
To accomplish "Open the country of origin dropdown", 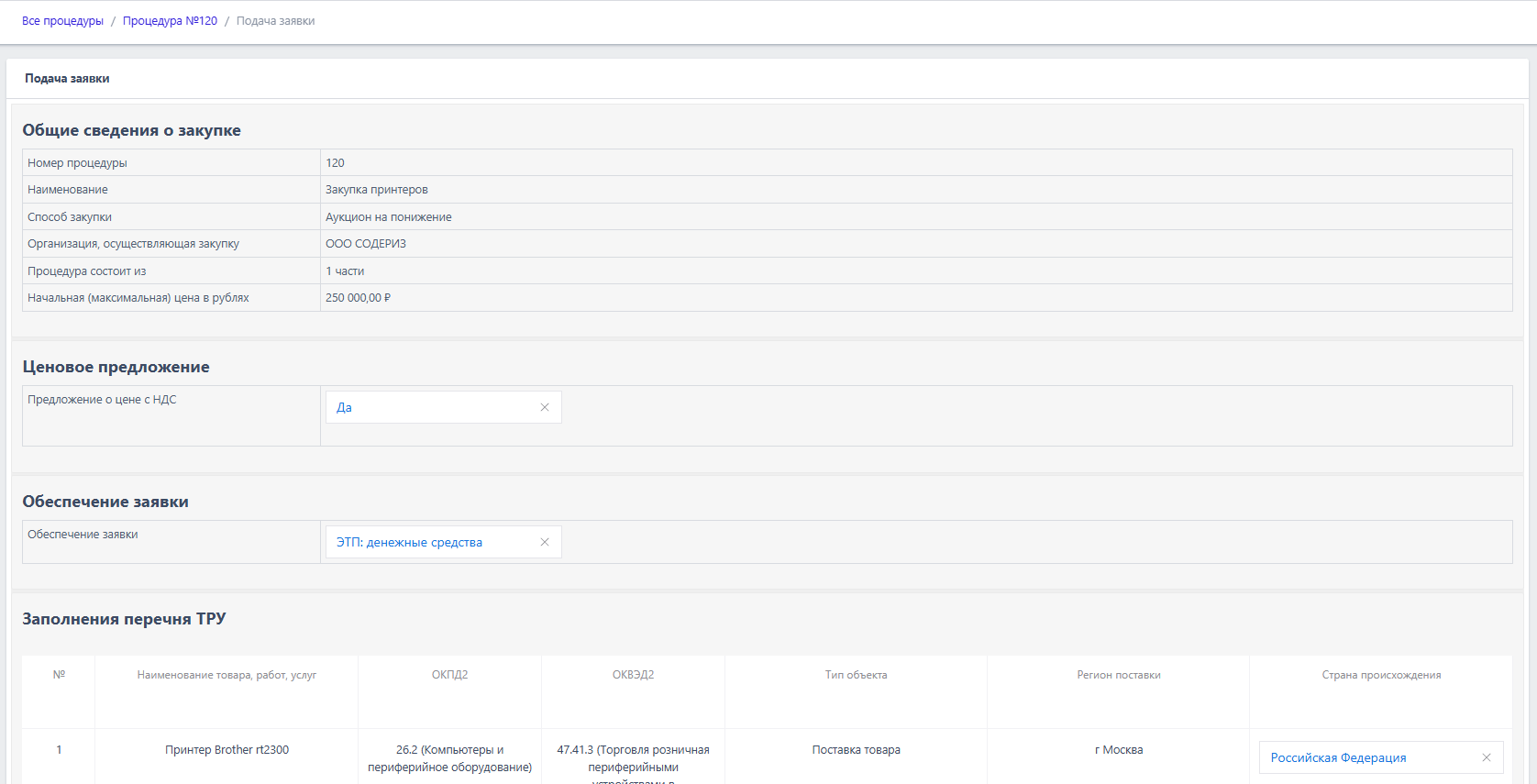I will click(x=1366, y=757).
